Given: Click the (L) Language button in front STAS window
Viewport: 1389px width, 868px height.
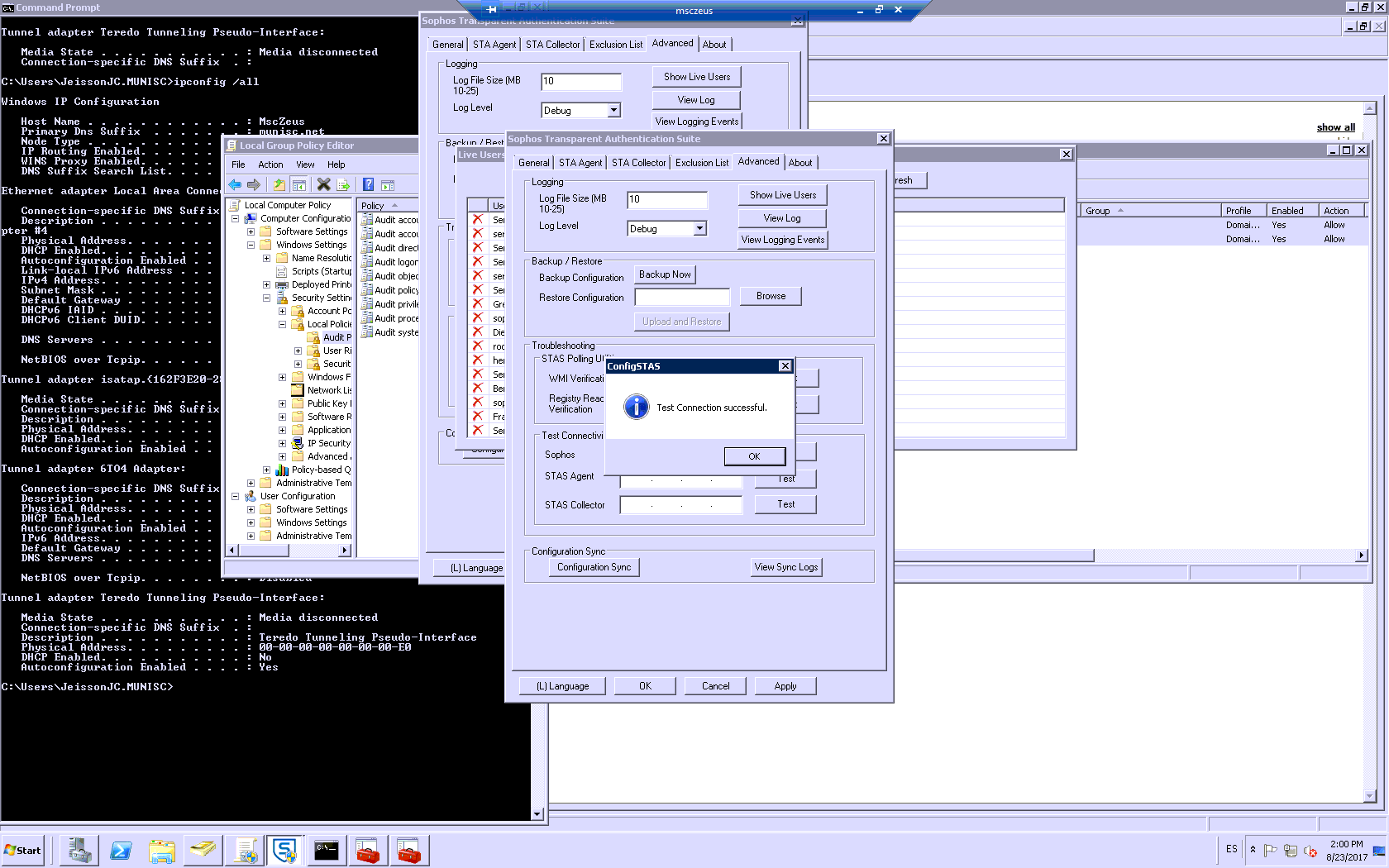Looking at the screenshot, I should (x=562, y=686).
